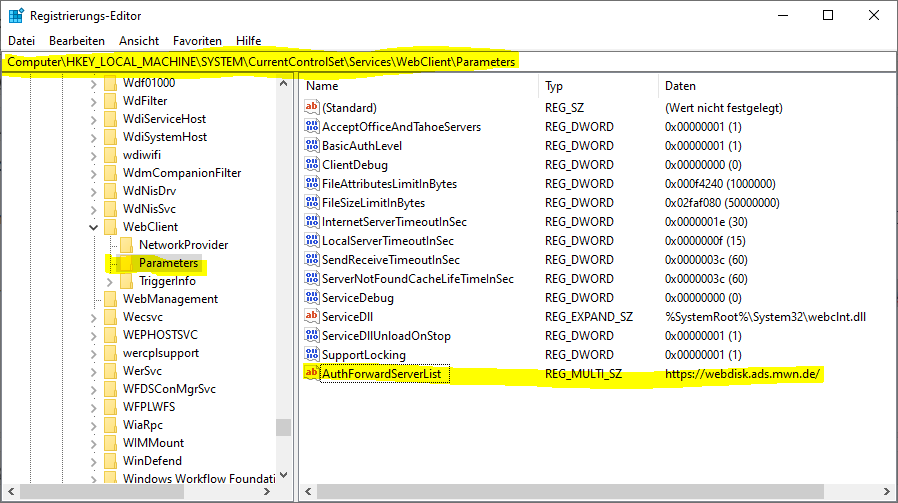Click the WinDefend folder icon
This screenshot has width=898, height=503.
[x=110, y=461]
